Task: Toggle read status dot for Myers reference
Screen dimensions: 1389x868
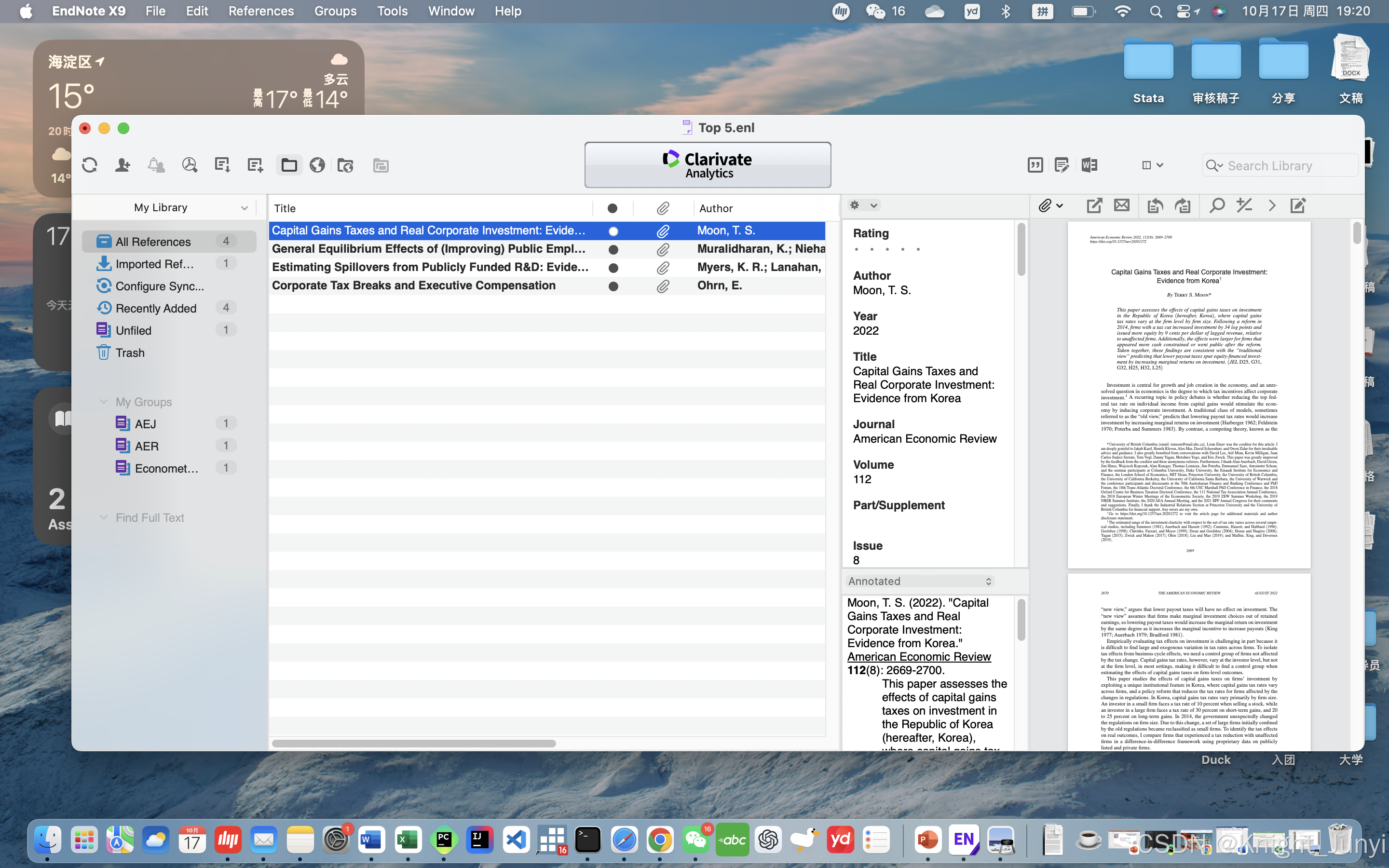Action: [613, 268]
